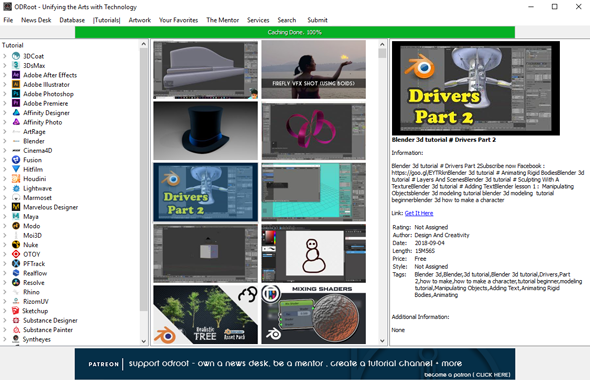This screenshot has height=380, width=590.
Task: Click the large Drivers Part 2 preview
Action: (x=476, y=88)
